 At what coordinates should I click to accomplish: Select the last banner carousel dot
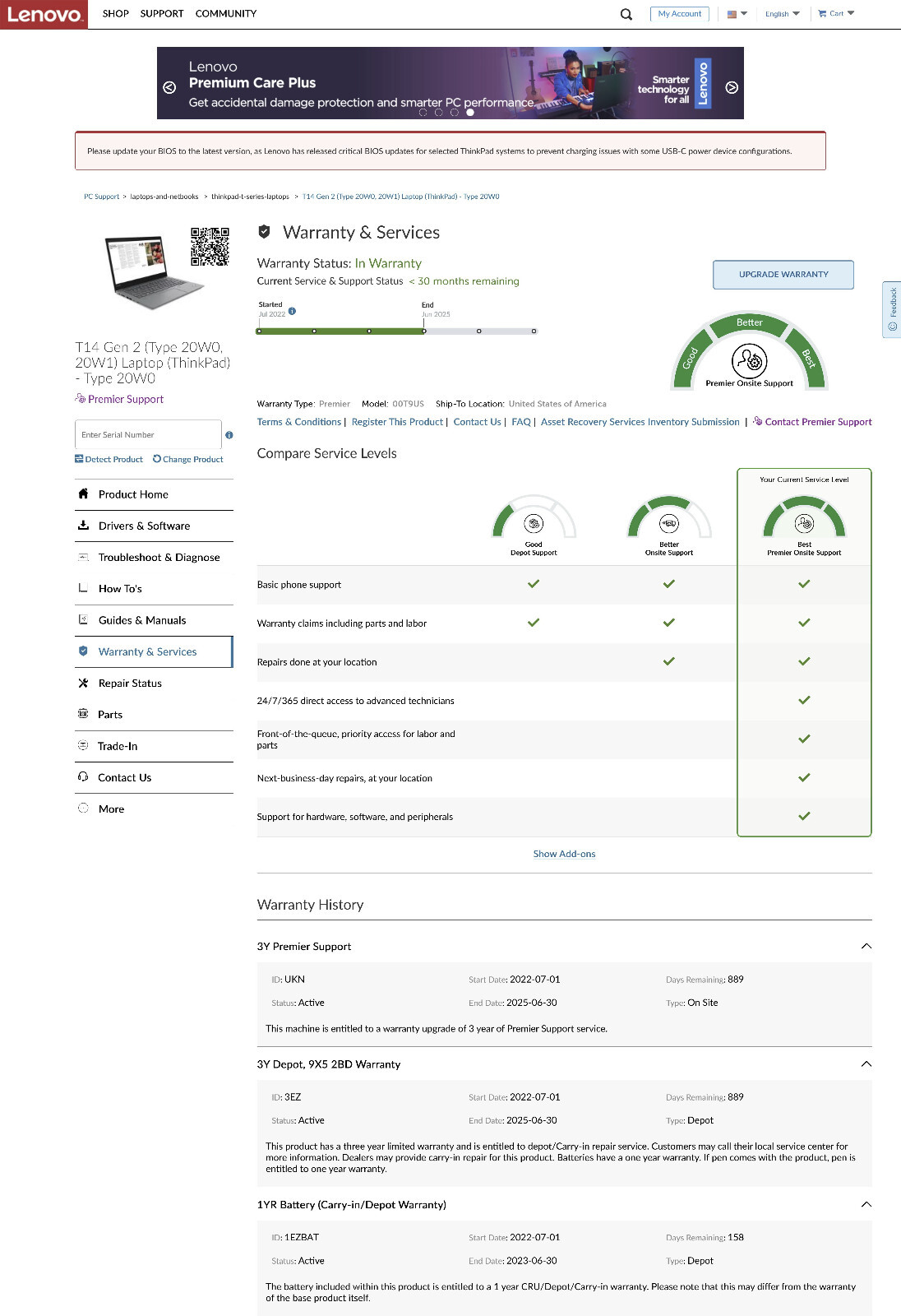click(470, 113)
